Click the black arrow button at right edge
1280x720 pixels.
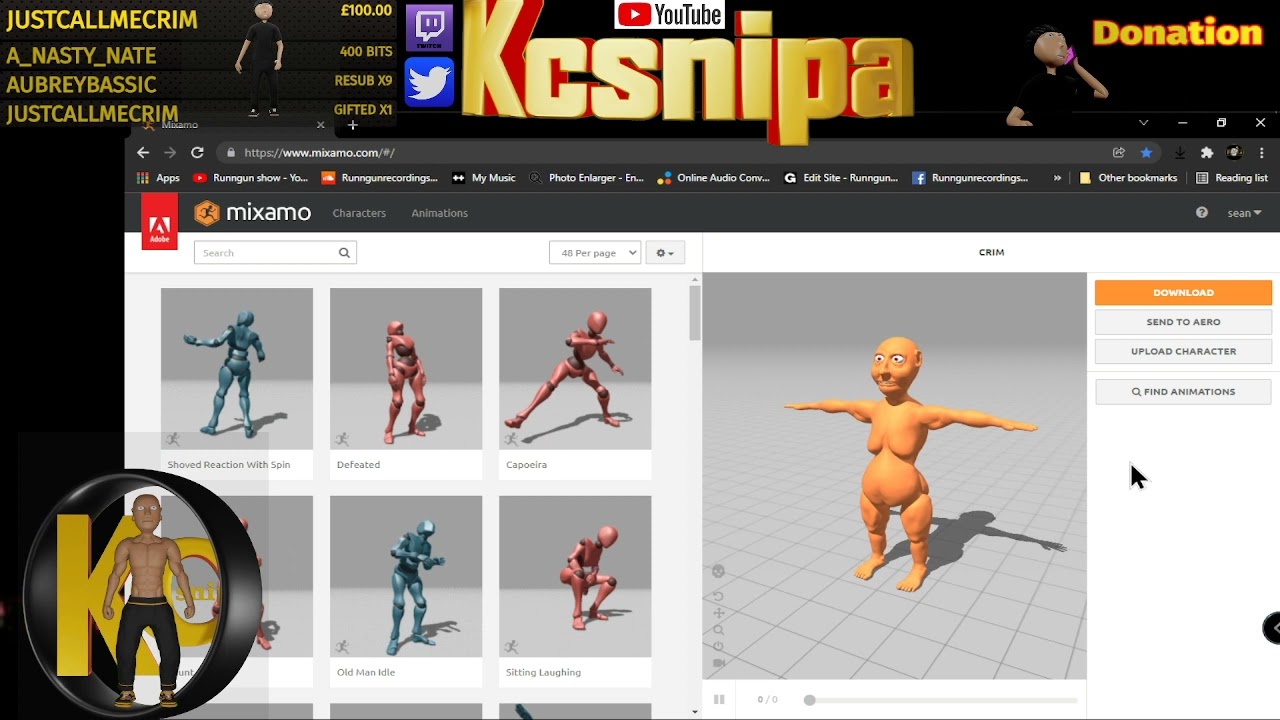coord(1272,628)
